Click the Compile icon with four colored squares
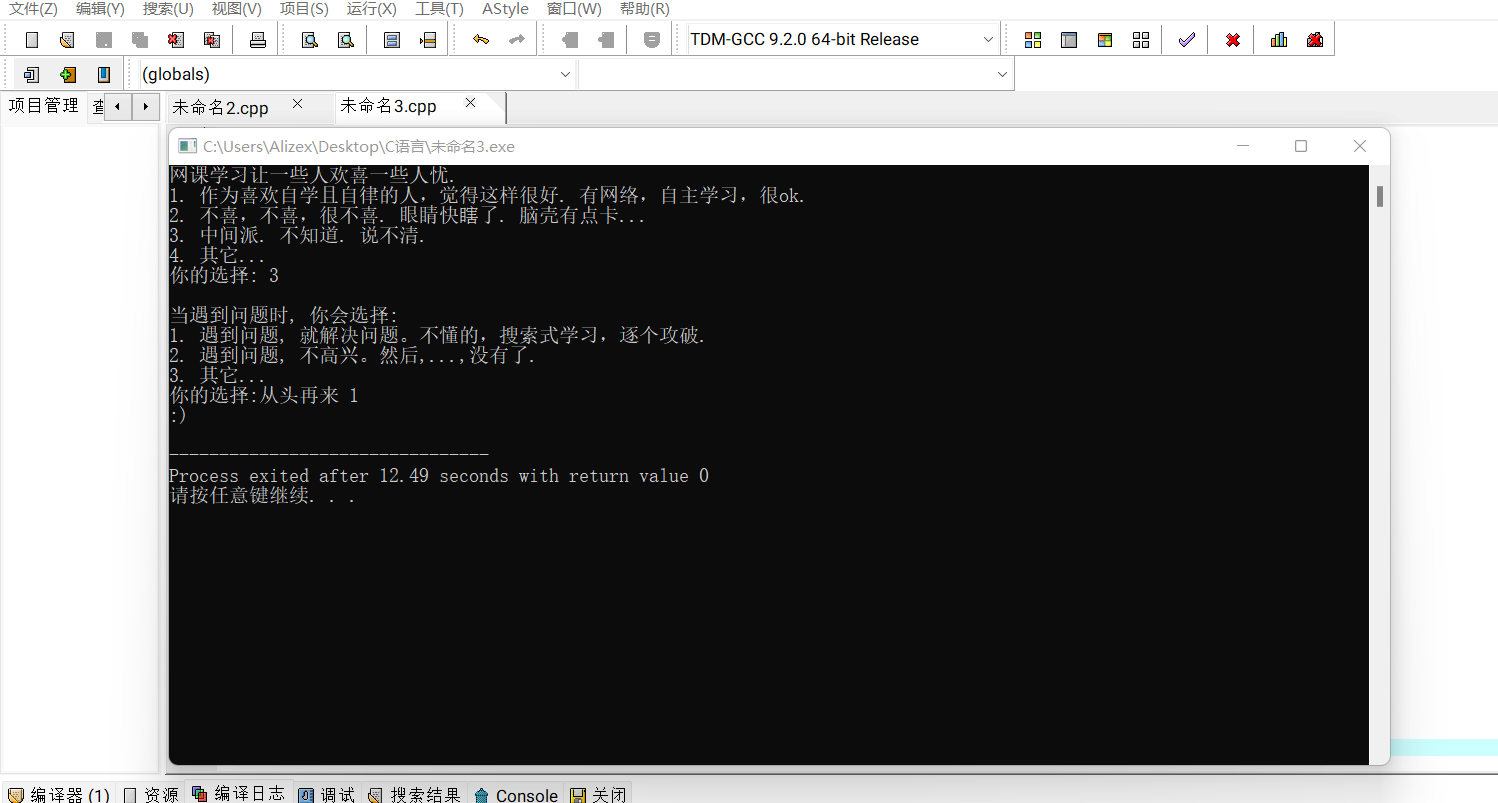 point(1033,40)
